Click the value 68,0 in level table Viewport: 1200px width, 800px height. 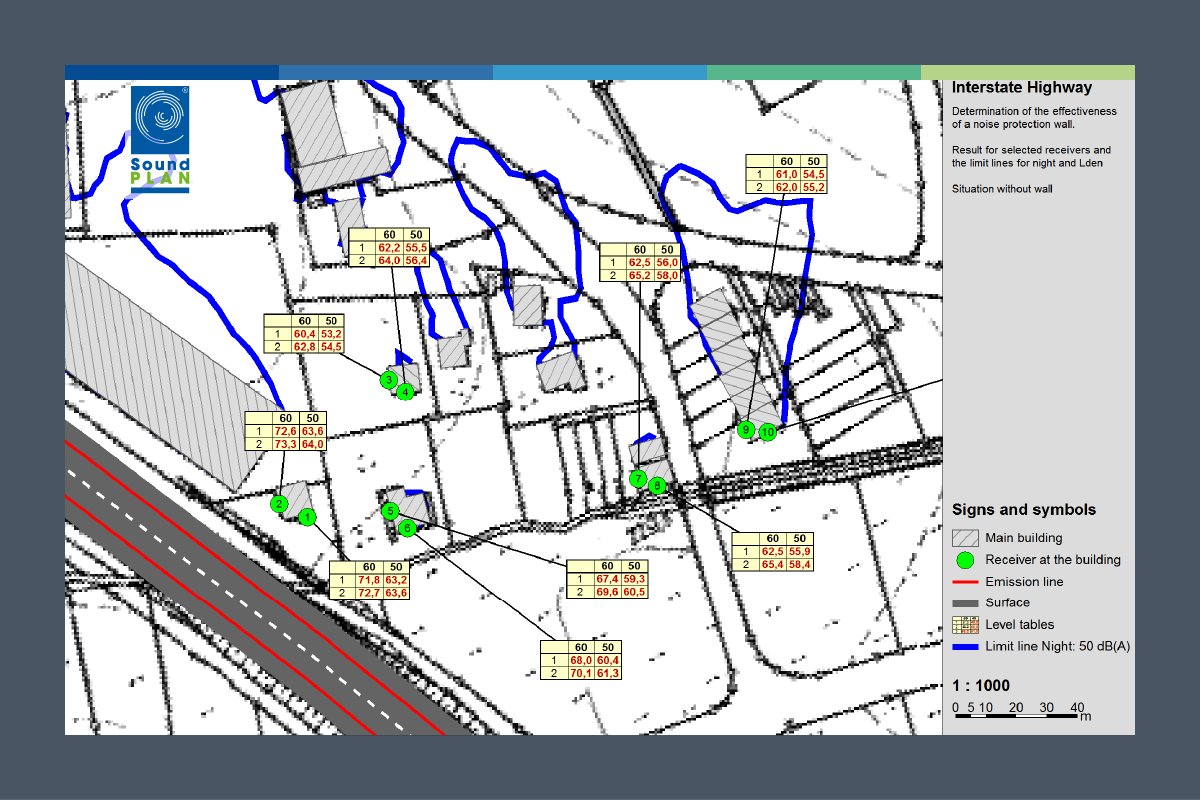pyautogui.click(x=582, y=660)
